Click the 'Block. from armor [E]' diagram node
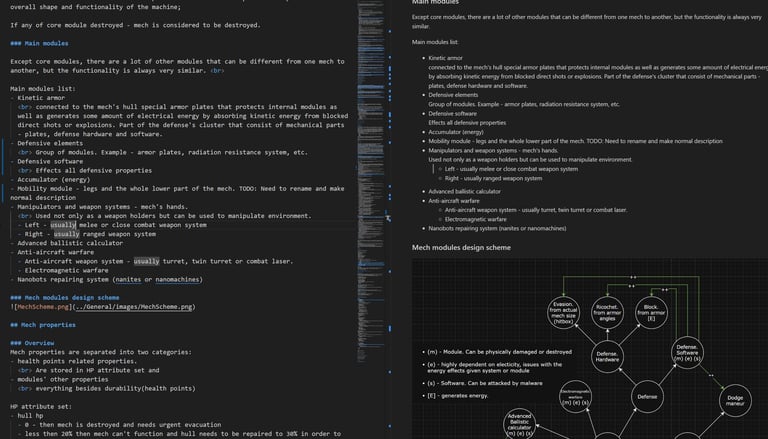 pyautogui.click(x=651, y=313)
